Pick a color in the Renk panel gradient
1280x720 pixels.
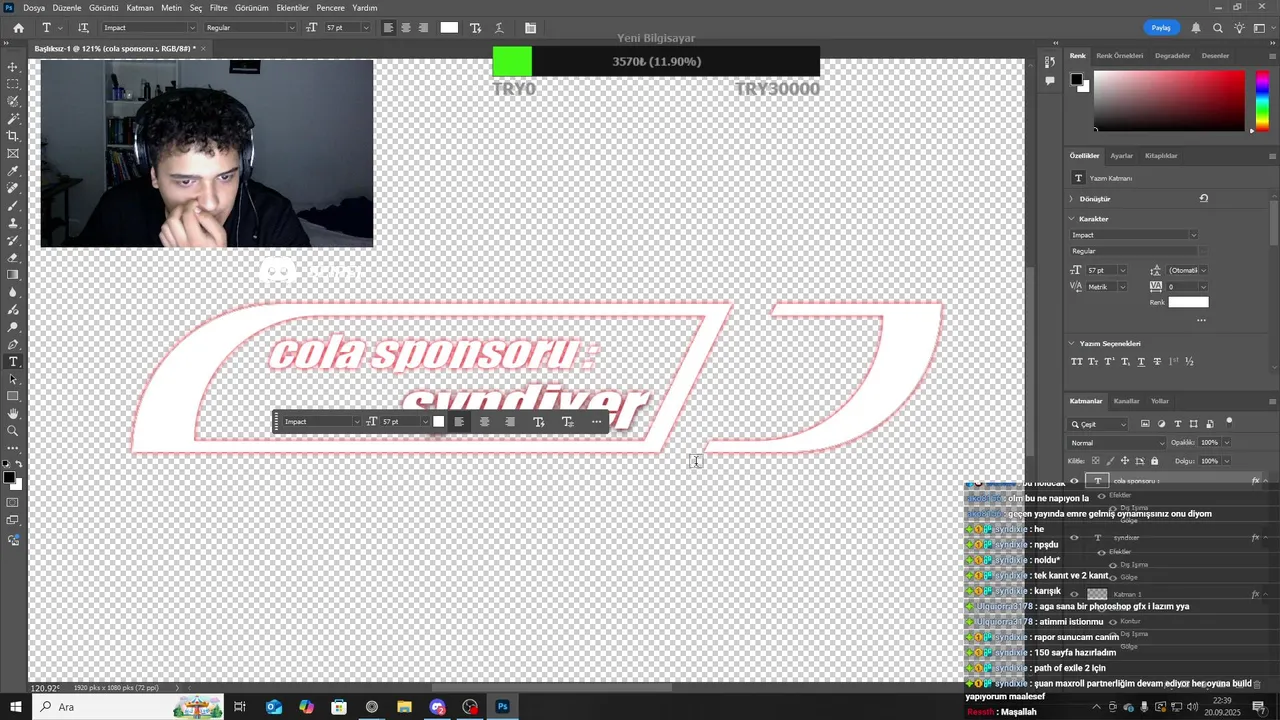click(1169, 100)
